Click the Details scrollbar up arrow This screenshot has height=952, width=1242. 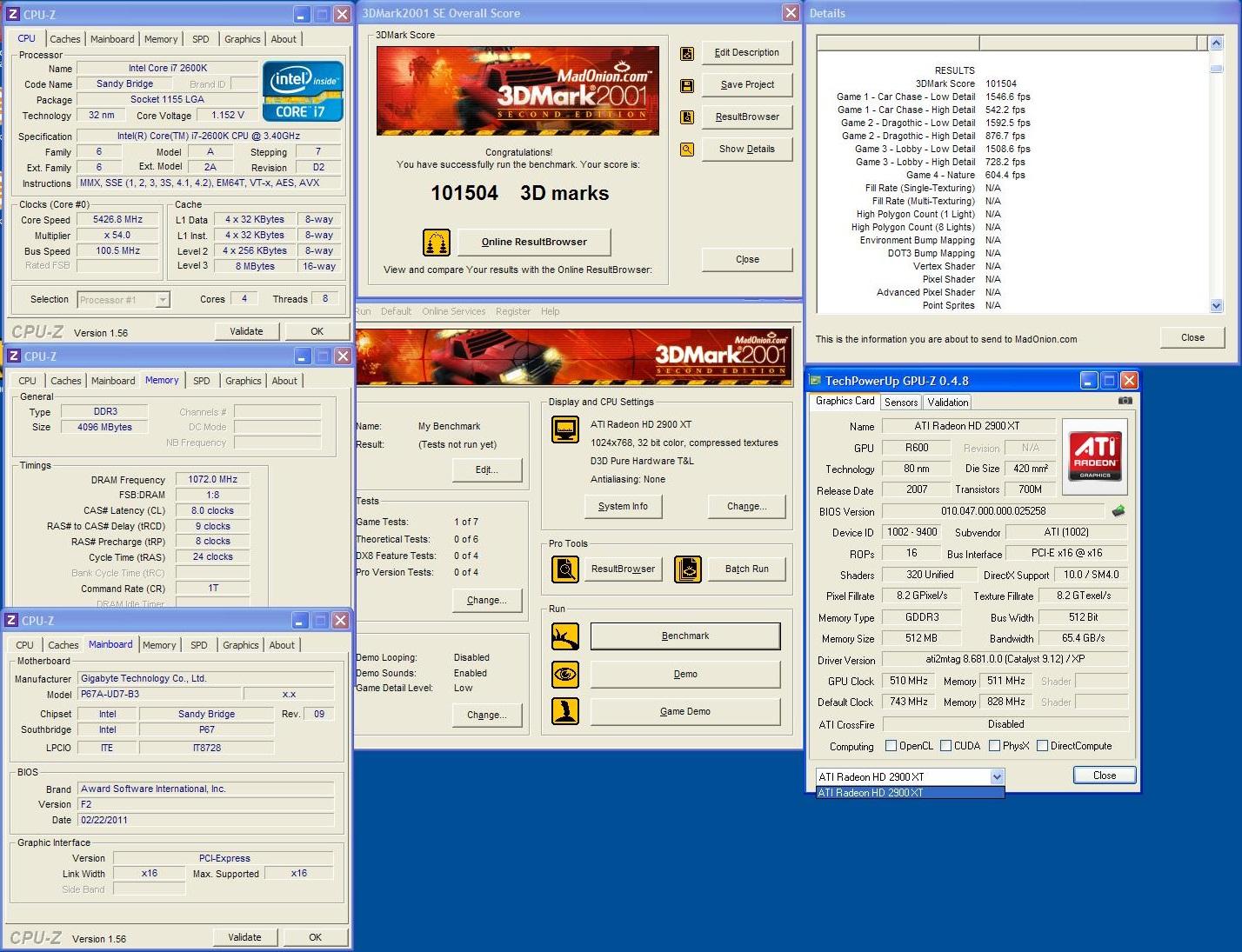point(1216,43)
